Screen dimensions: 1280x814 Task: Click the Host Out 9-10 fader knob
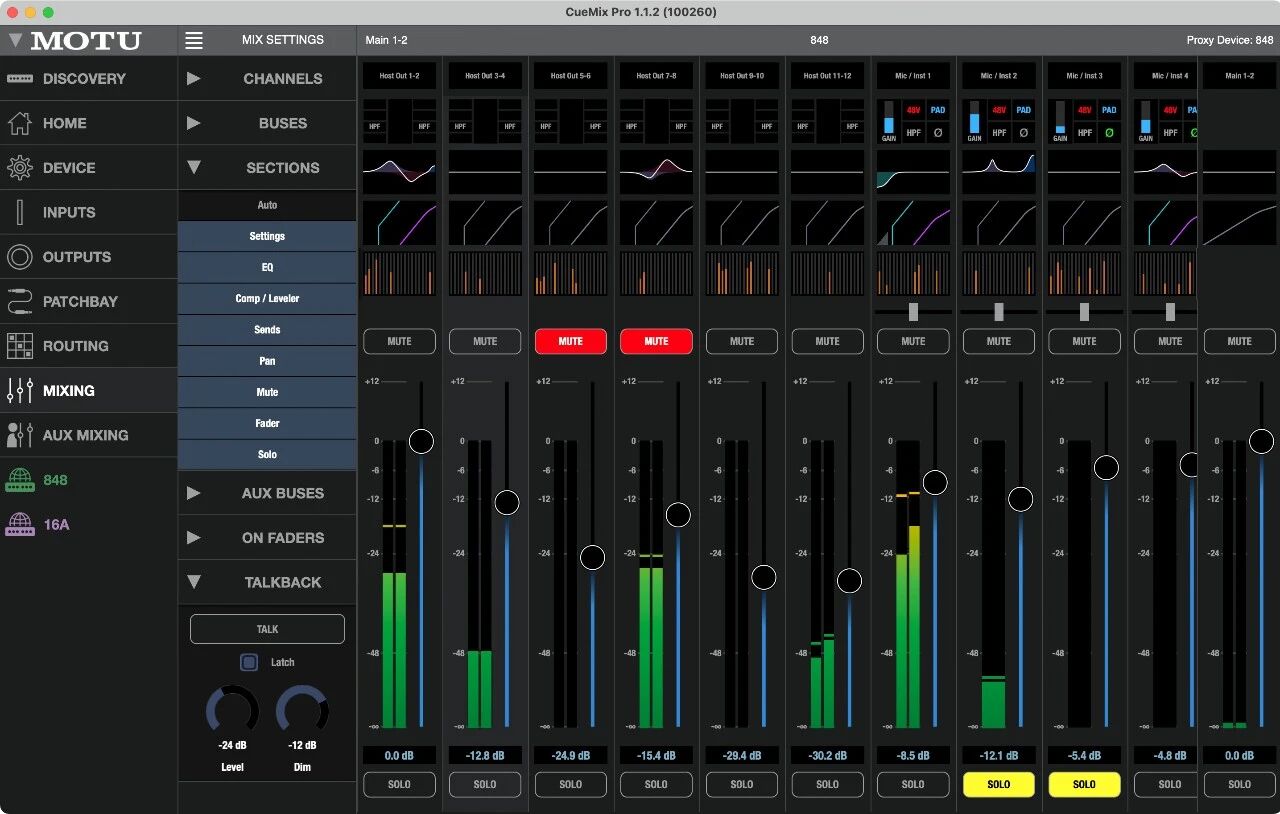point(763,577)
